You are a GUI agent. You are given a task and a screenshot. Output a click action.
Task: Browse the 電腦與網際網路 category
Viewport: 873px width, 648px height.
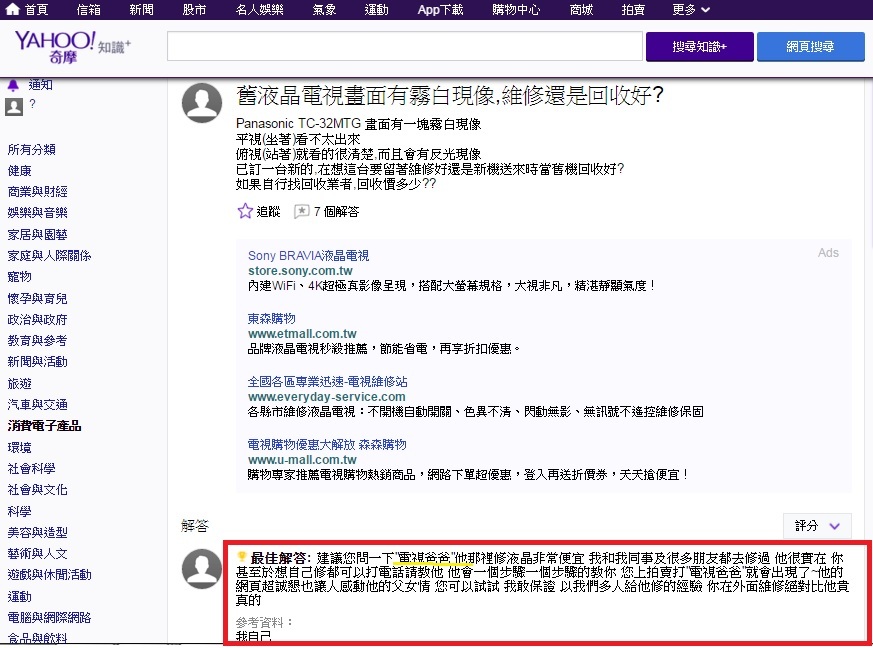[x=49, y=617]
